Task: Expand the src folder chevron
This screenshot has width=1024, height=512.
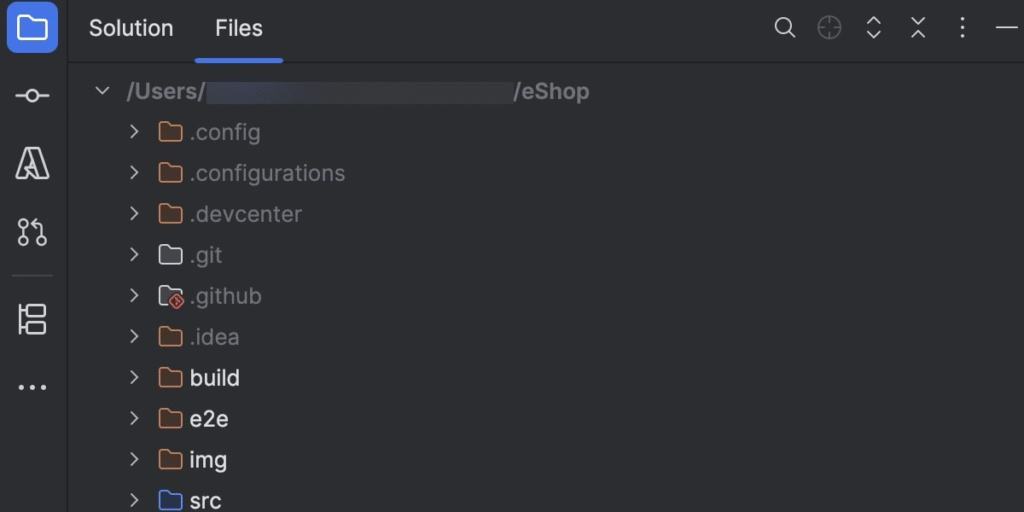Action: [134, 500]
